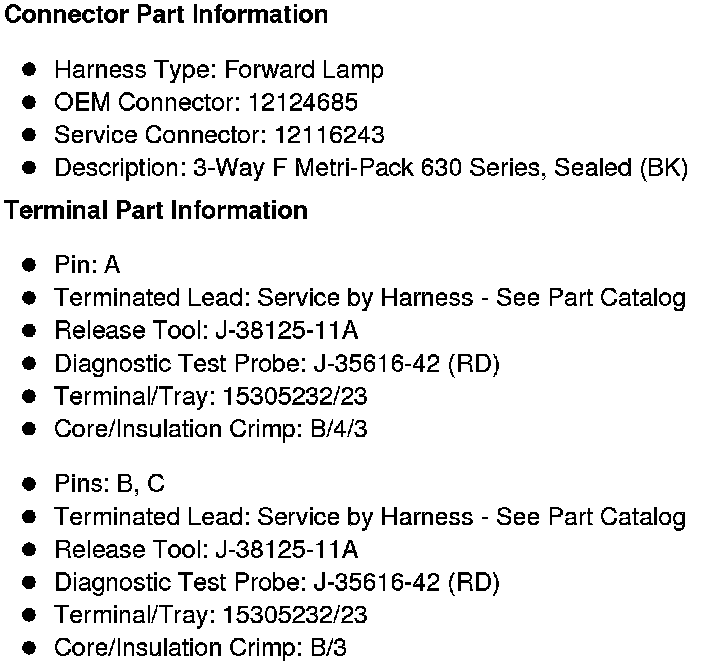
Task: Select the Harness Type: Forward Lamp line
Action: pos(218,70)
